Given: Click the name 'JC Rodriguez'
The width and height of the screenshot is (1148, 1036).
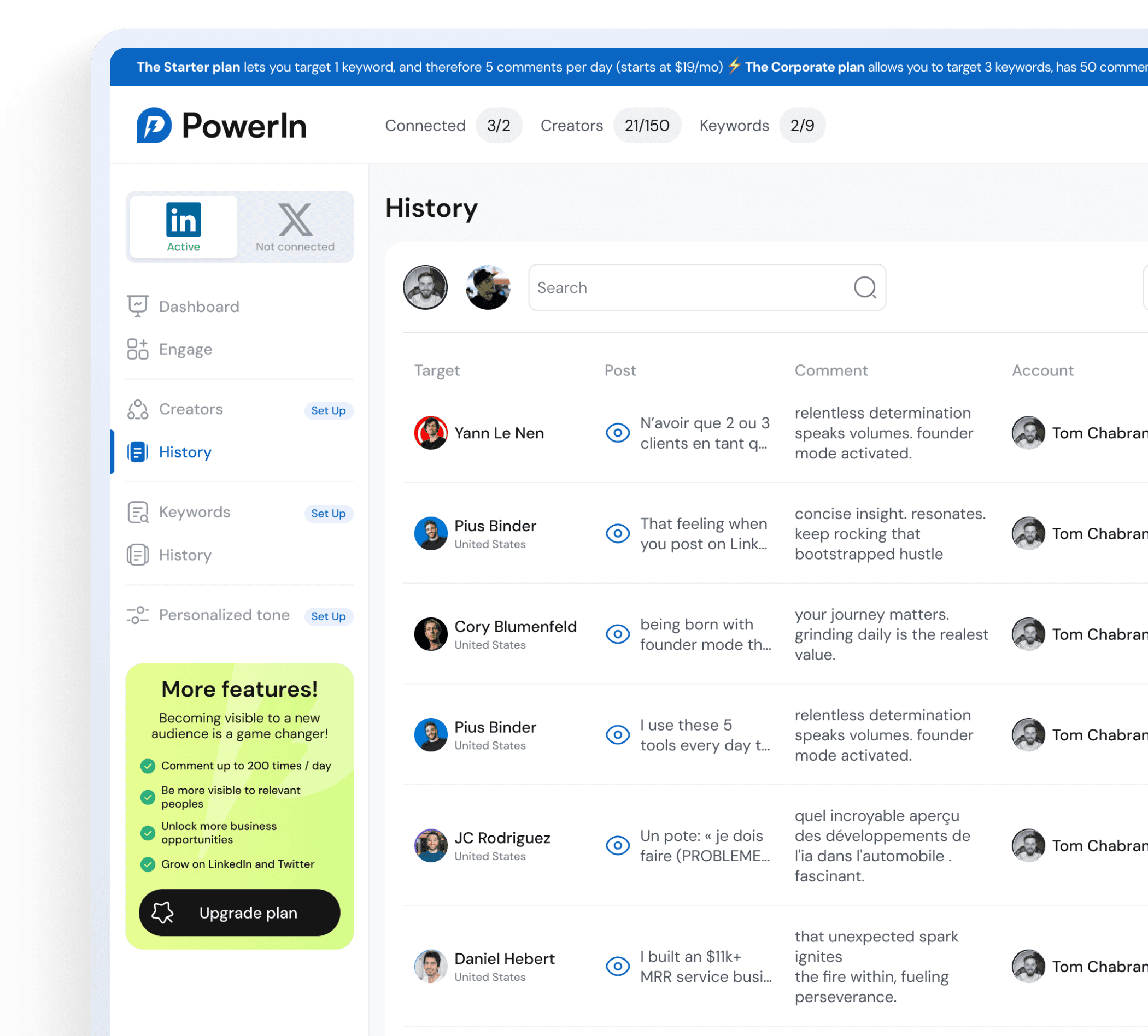Looking at the screenshot, I should (502, 839).
